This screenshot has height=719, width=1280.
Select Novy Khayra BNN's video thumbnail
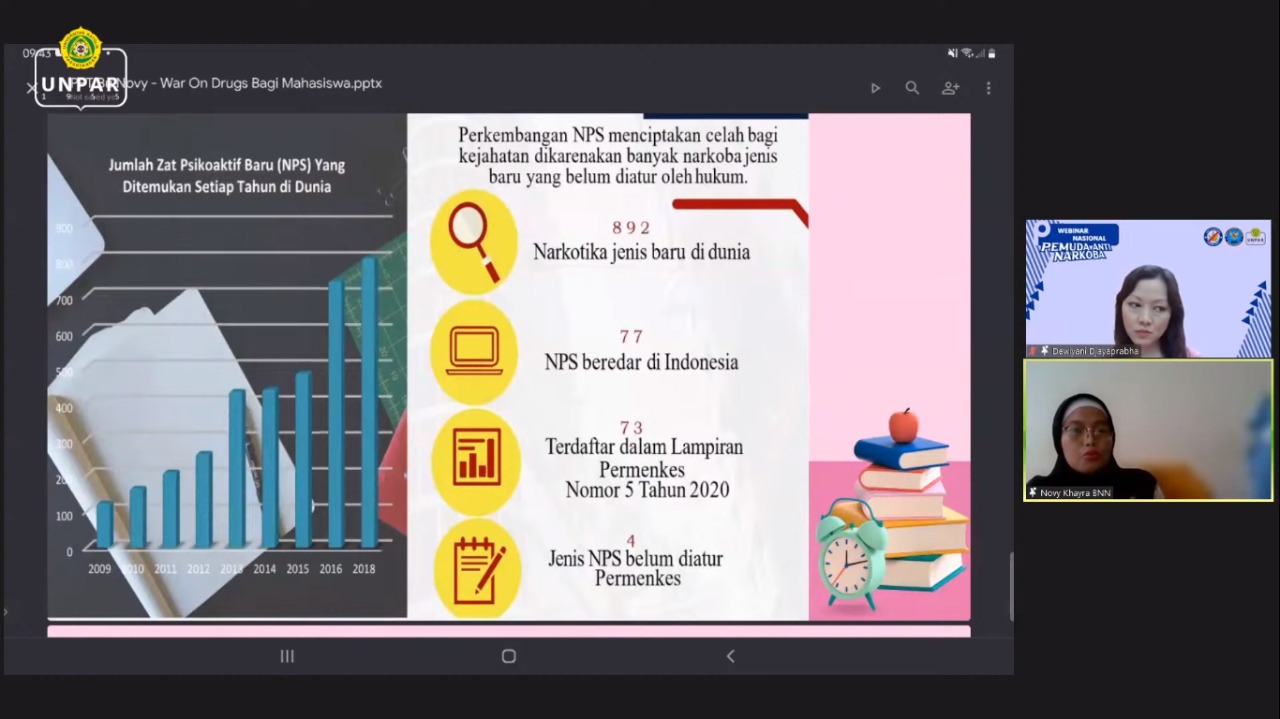(1147, 429)
